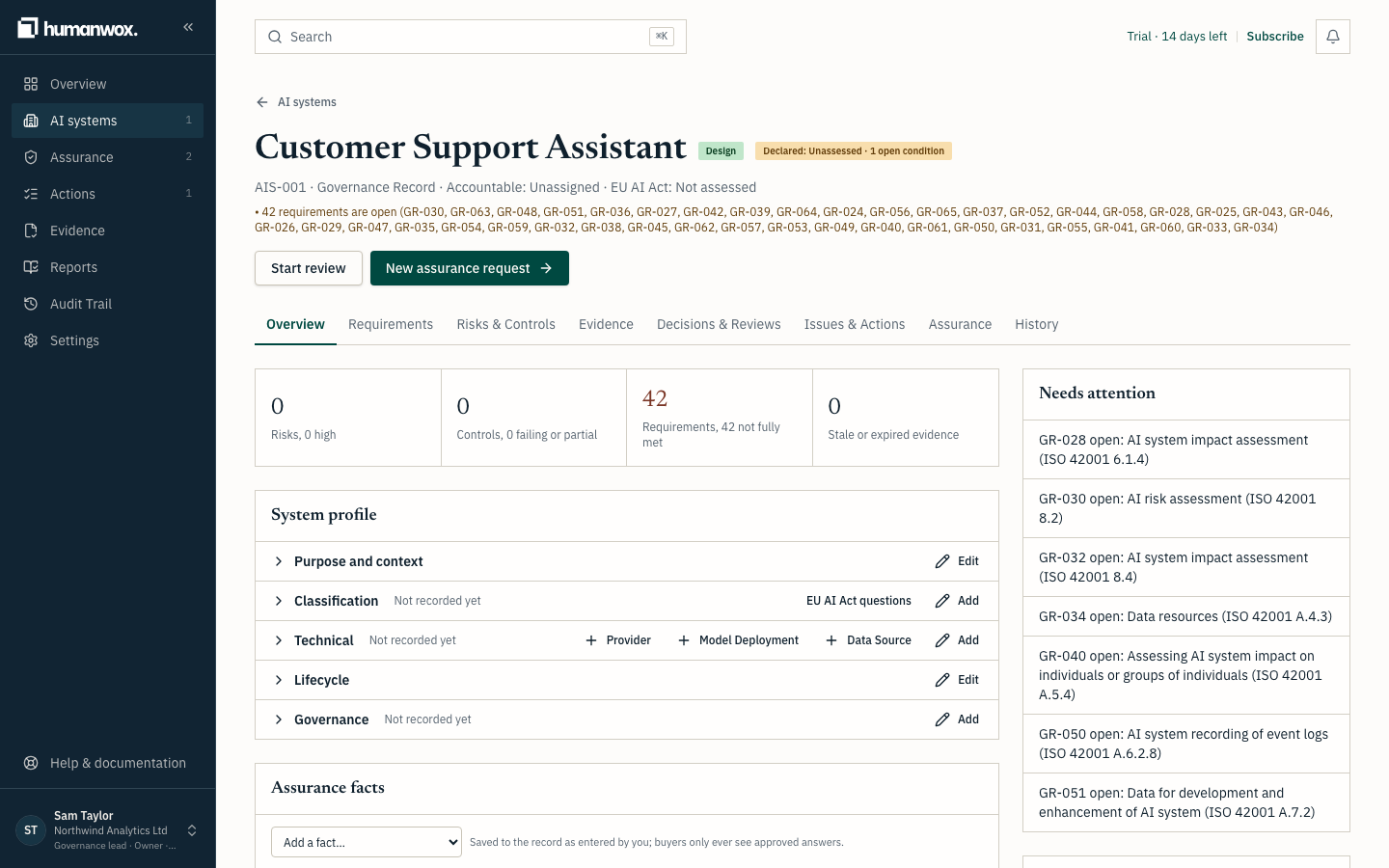Open the Sam Taylor account switcher

(108, 830)
